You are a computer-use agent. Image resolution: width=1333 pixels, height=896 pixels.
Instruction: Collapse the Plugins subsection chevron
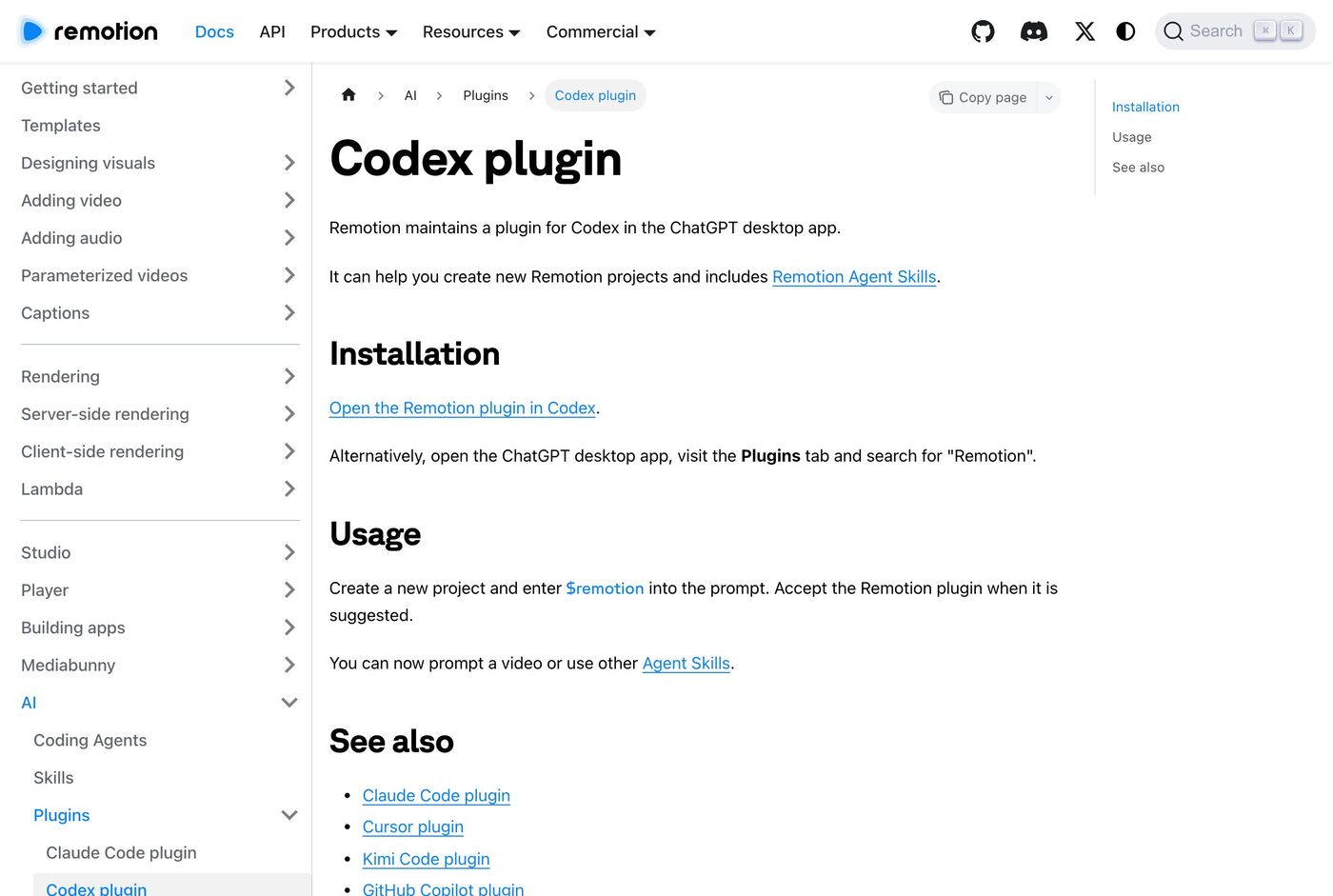click(289, 815)
